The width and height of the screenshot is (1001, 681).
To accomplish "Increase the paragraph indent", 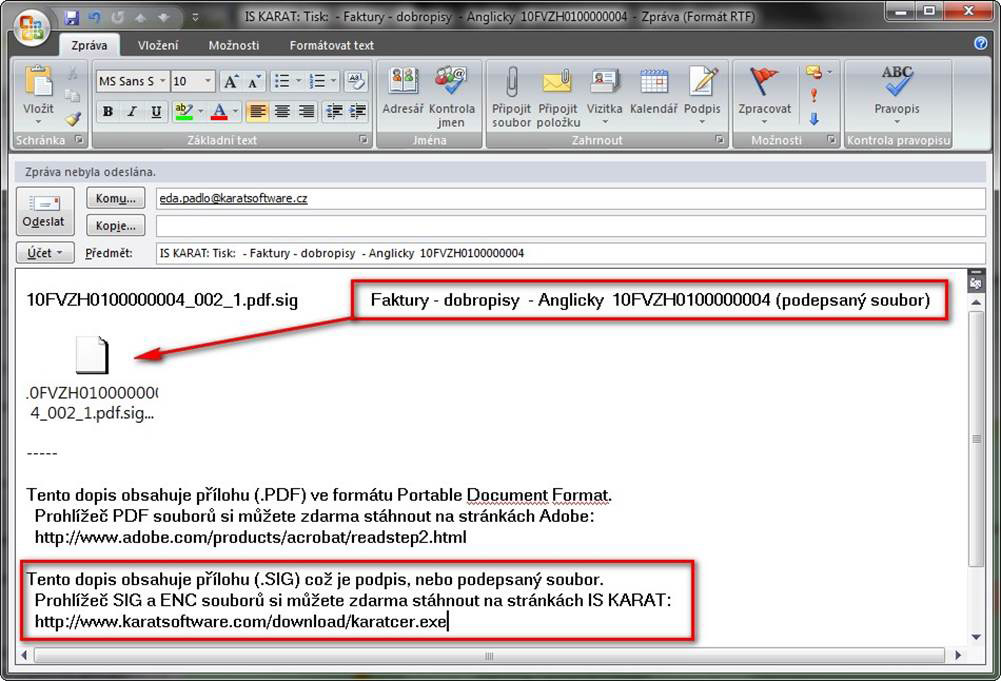I will pos(358,112).
